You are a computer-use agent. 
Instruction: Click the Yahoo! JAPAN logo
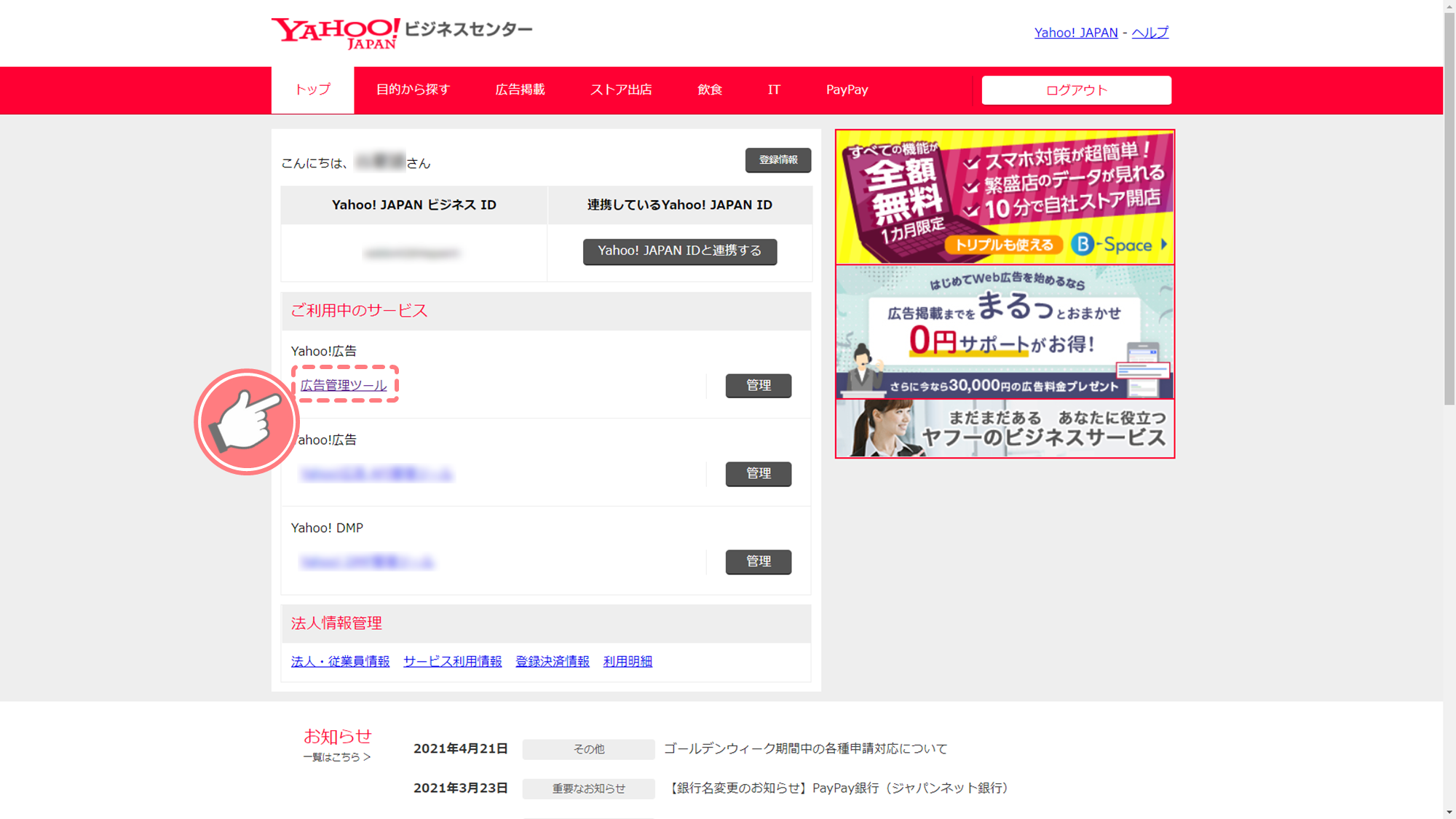point(335,33)
